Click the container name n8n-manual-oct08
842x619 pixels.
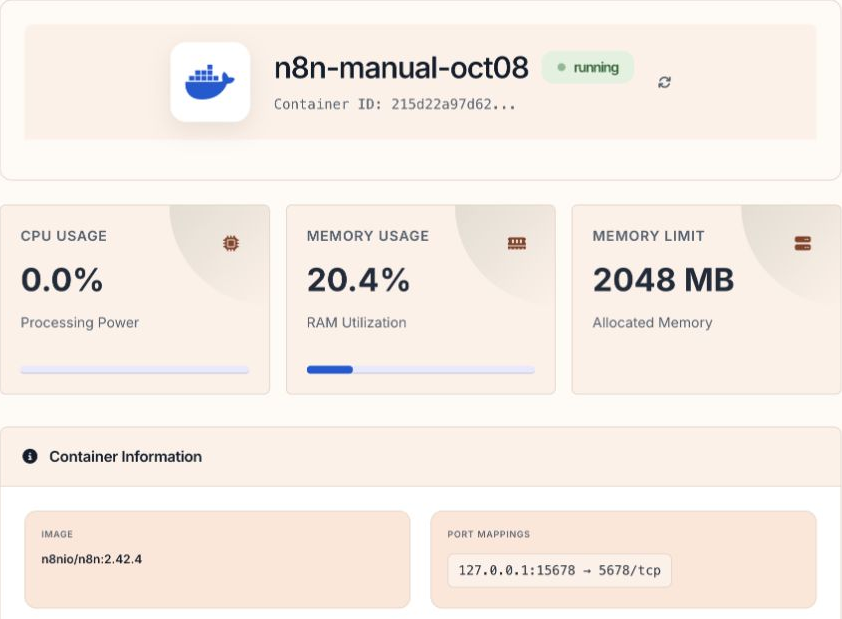[x=401, y=68]
